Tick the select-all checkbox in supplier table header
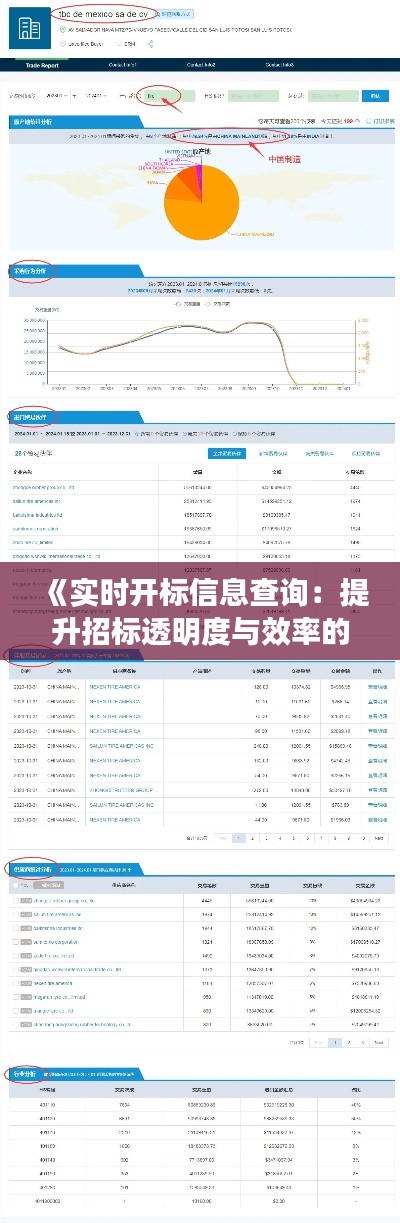This screenshot has height=1223, width=400. tap(14, 885)
